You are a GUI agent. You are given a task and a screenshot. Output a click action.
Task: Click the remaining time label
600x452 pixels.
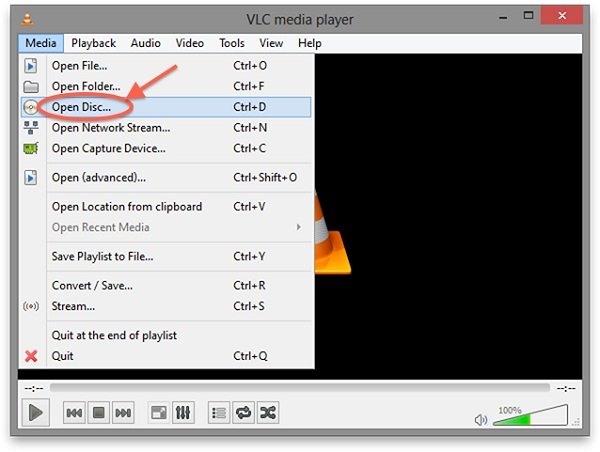tap(566, 389)
